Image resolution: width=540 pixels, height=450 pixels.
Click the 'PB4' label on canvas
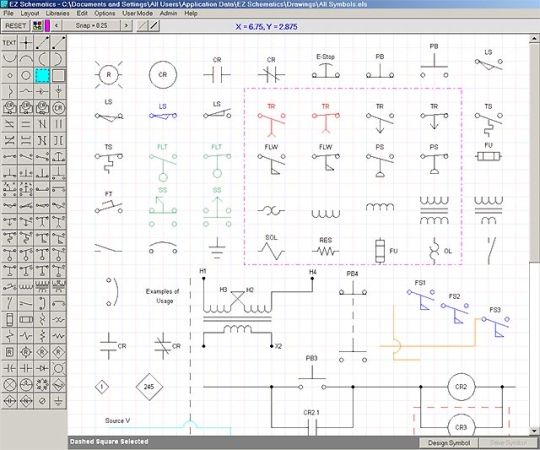(x=352, y=274)
